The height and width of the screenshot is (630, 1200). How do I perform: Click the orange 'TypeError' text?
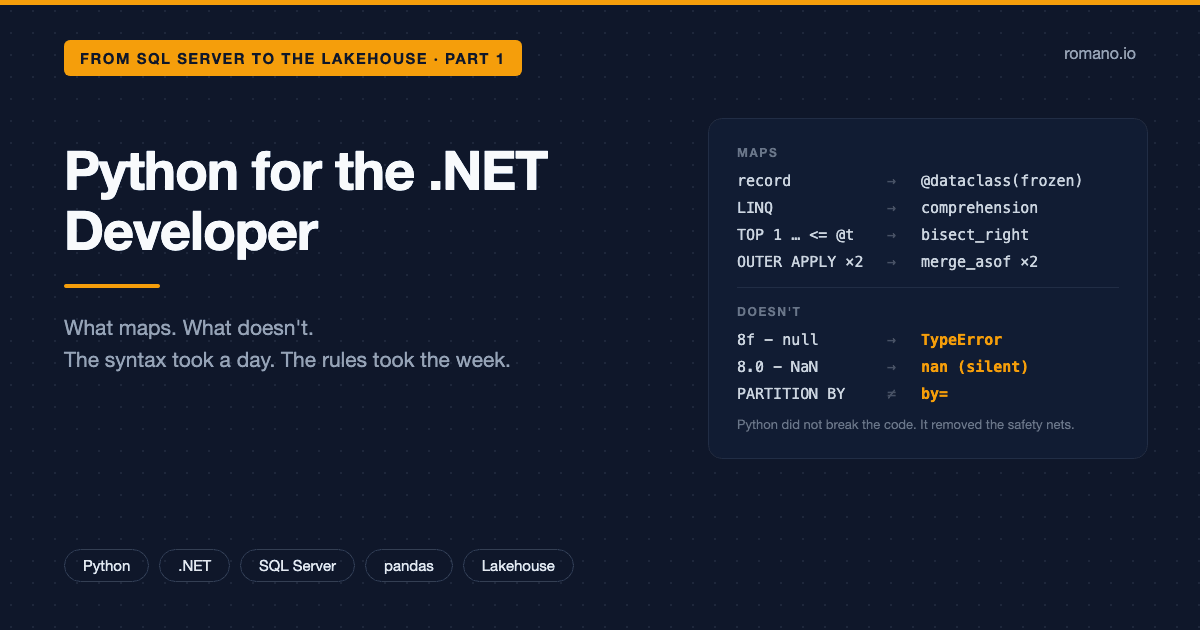(961, 340)
